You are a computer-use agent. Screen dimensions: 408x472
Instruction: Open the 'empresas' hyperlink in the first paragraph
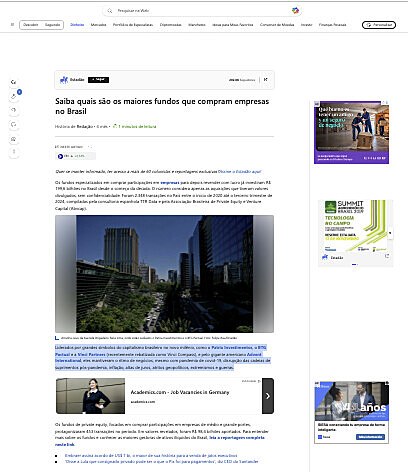click(x=170, y=182)
